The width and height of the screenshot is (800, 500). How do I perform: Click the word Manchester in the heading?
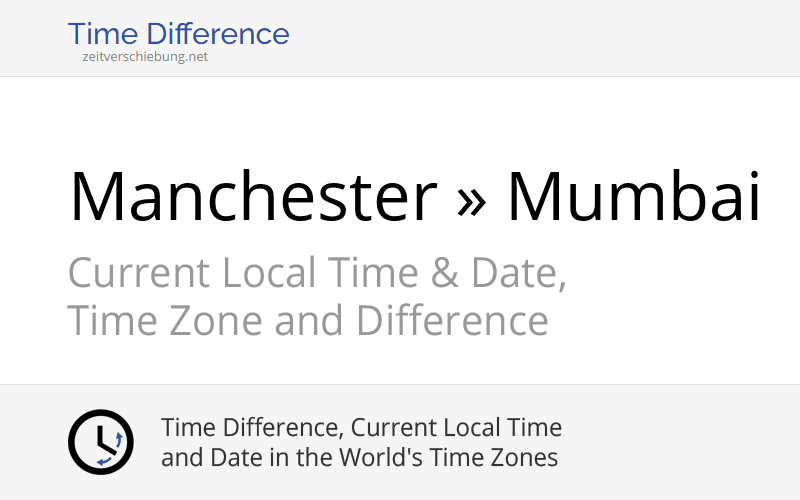pos(253,196)
